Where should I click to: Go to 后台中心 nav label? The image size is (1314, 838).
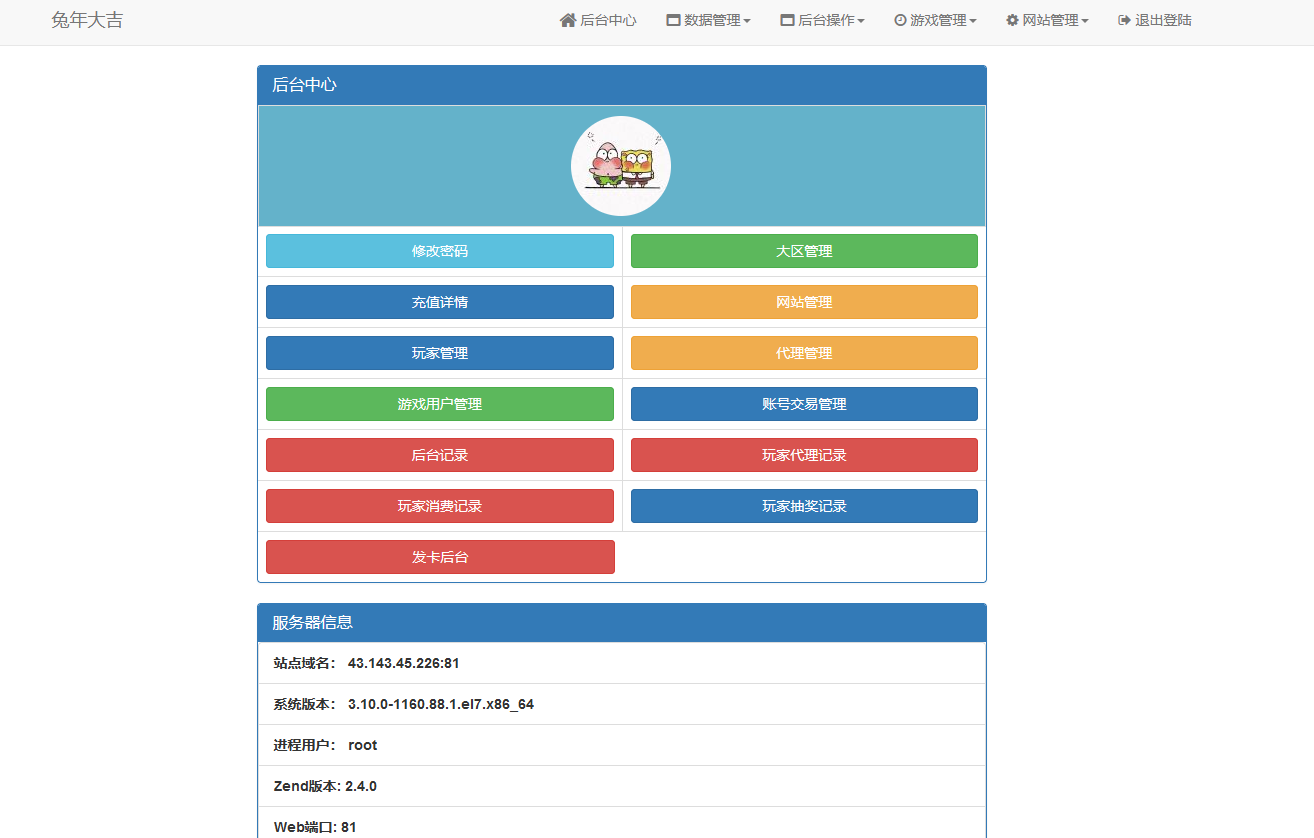click(x=608, y=20)
